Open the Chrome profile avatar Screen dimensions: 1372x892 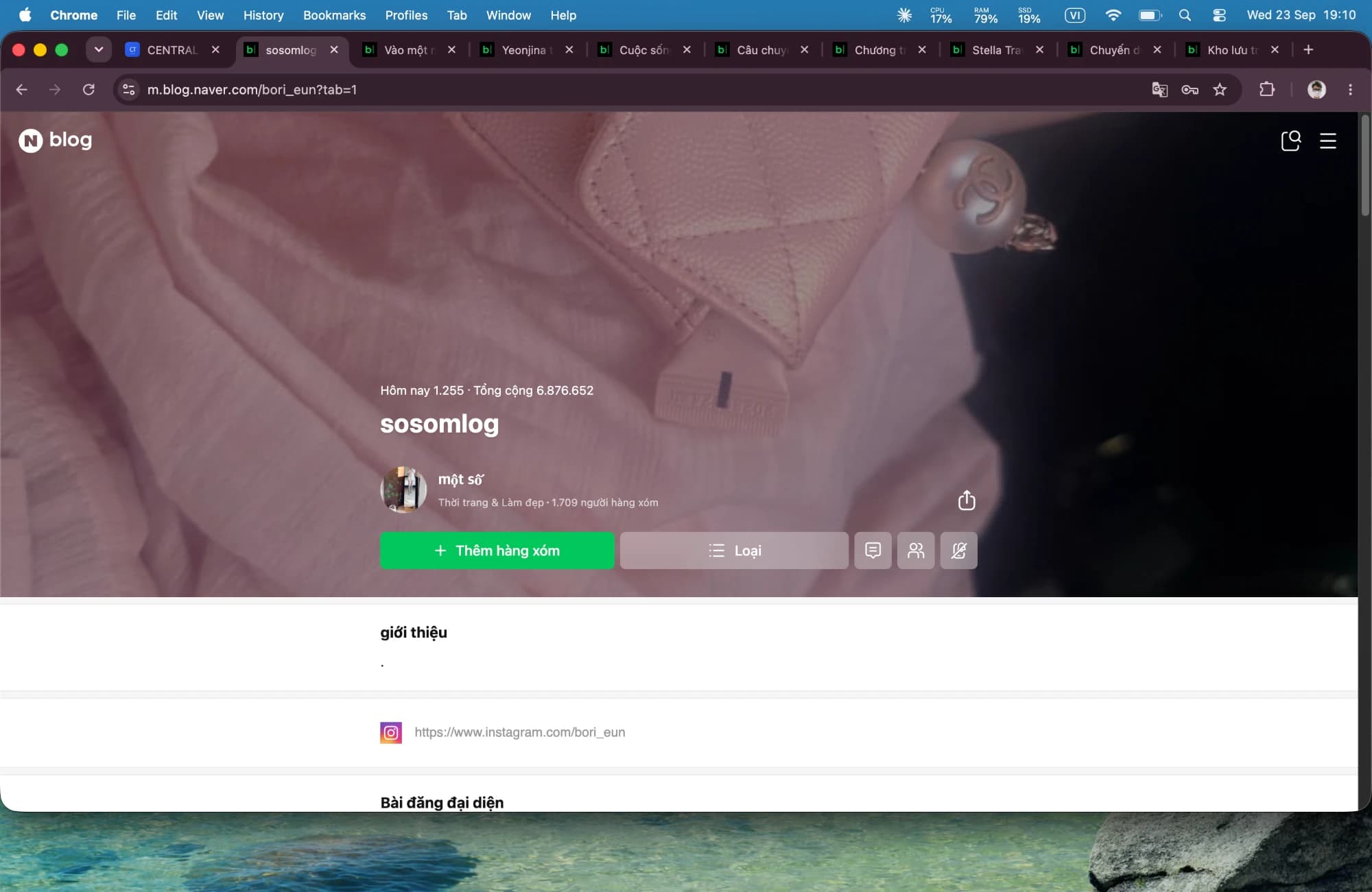point(1316,89)
